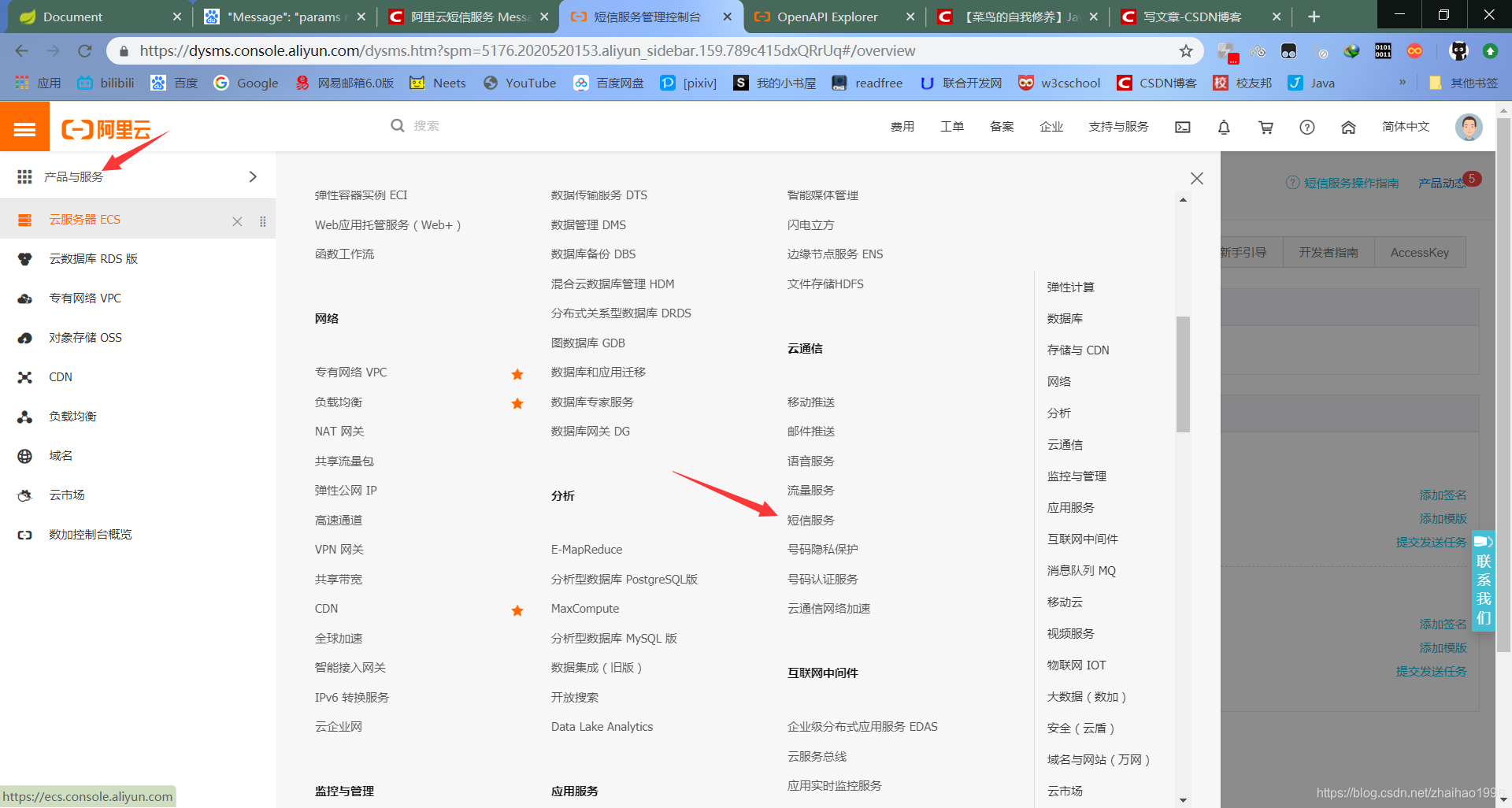Screen dimensions: 1512x808
Task: Open 数据传输服务 DTS link
Action: coord(599,195)
